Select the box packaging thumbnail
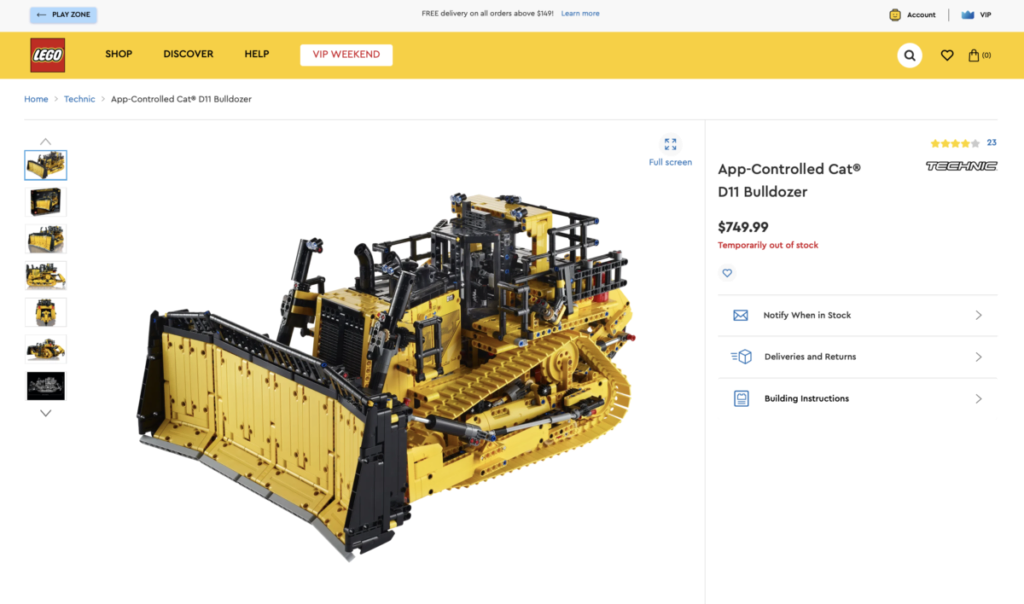The width and height of the screenshot is (1024, 604). click(x=45, y=202)
